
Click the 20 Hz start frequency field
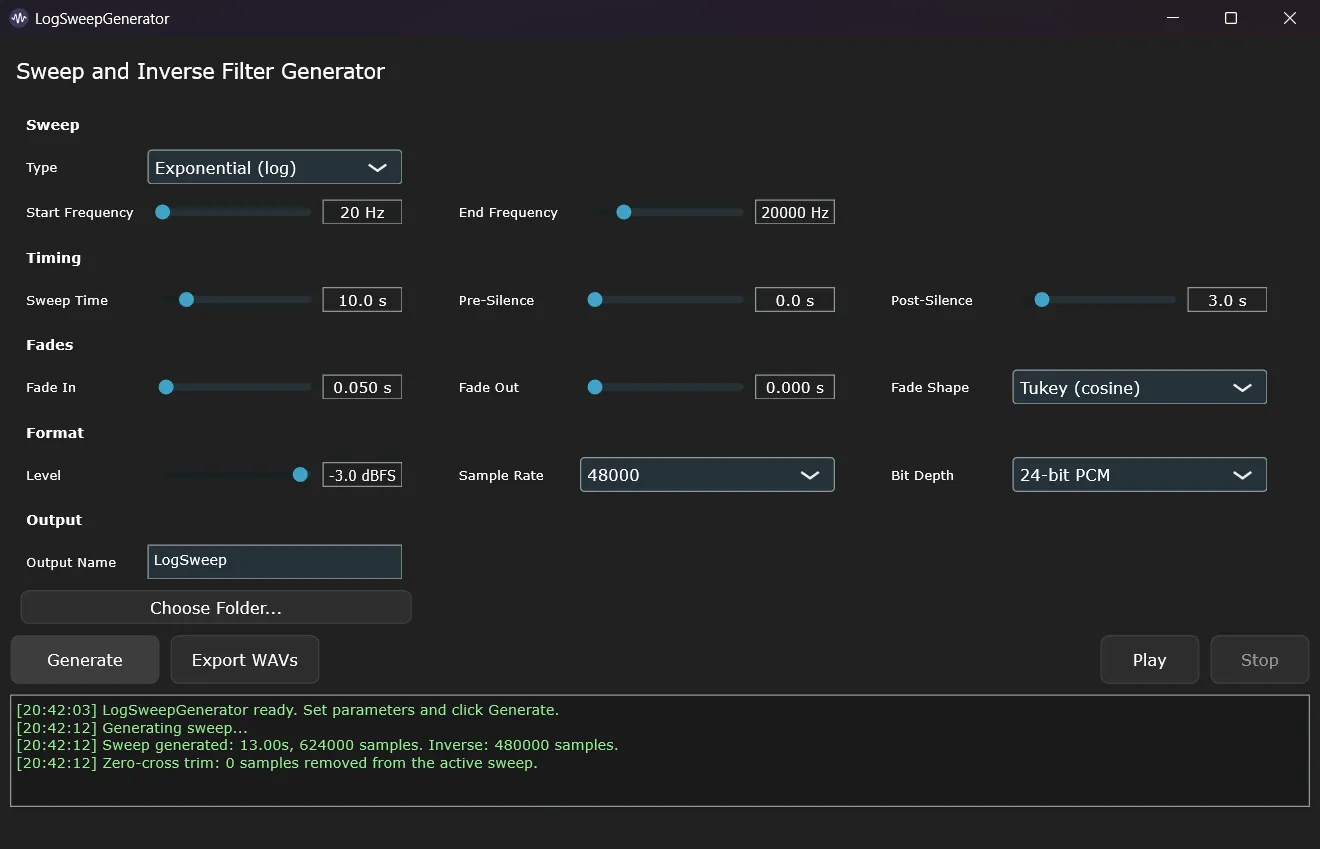click(362, 212)
